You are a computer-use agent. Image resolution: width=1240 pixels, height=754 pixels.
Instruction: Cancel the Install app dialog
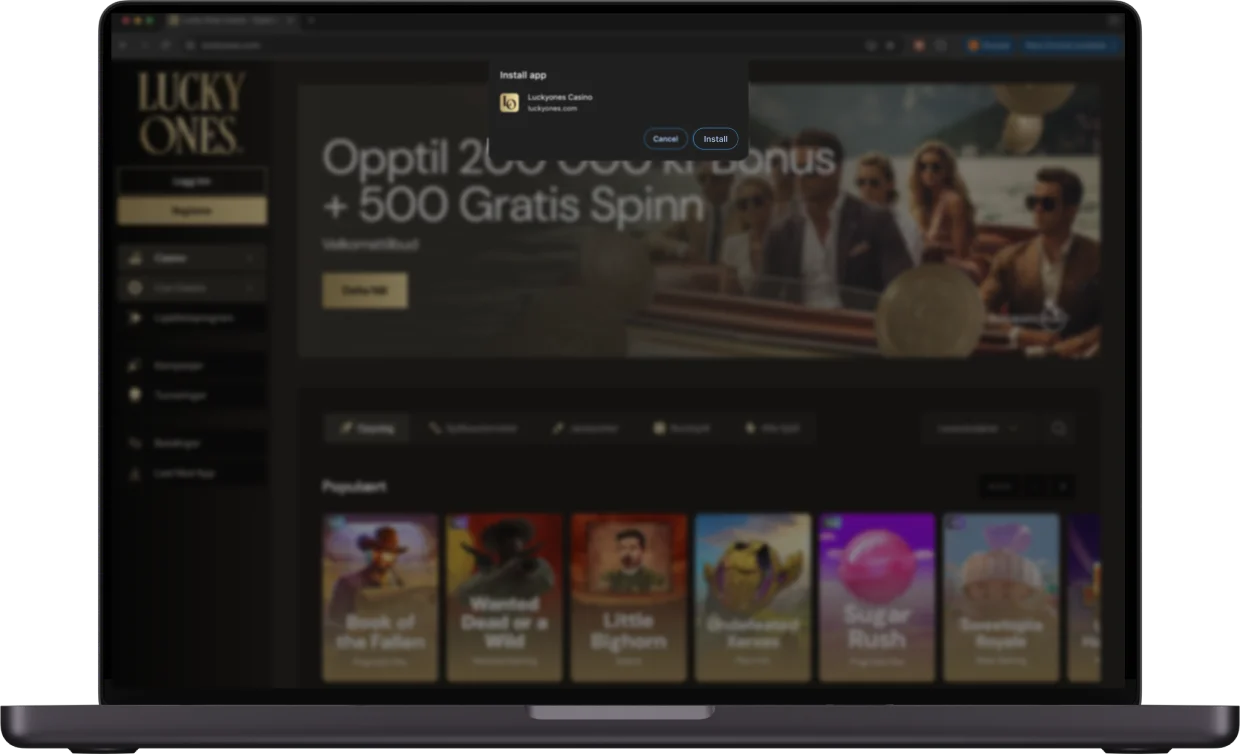click(x=665, y=139)
